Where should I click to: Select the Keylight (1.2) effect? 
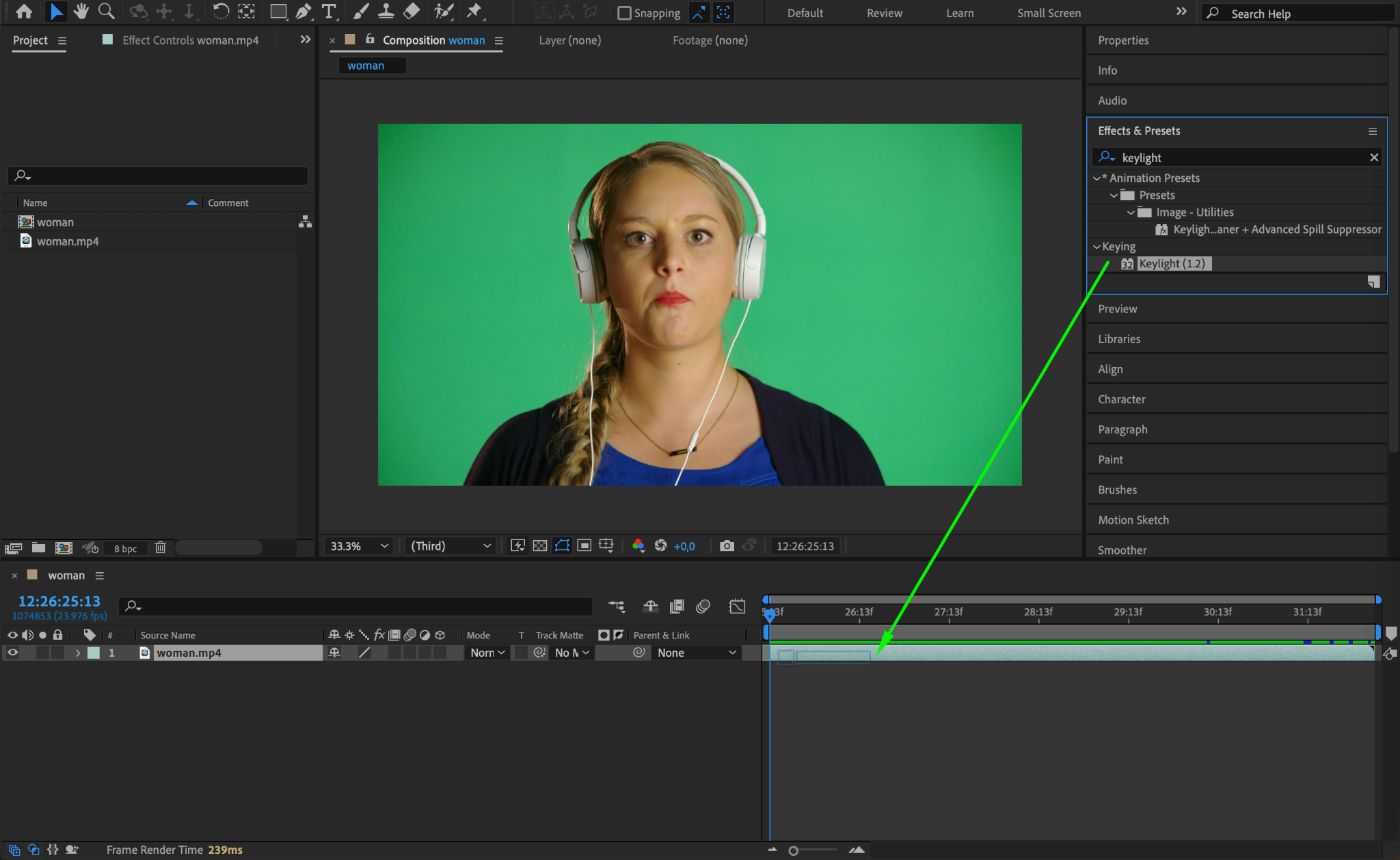[1172, 264]
